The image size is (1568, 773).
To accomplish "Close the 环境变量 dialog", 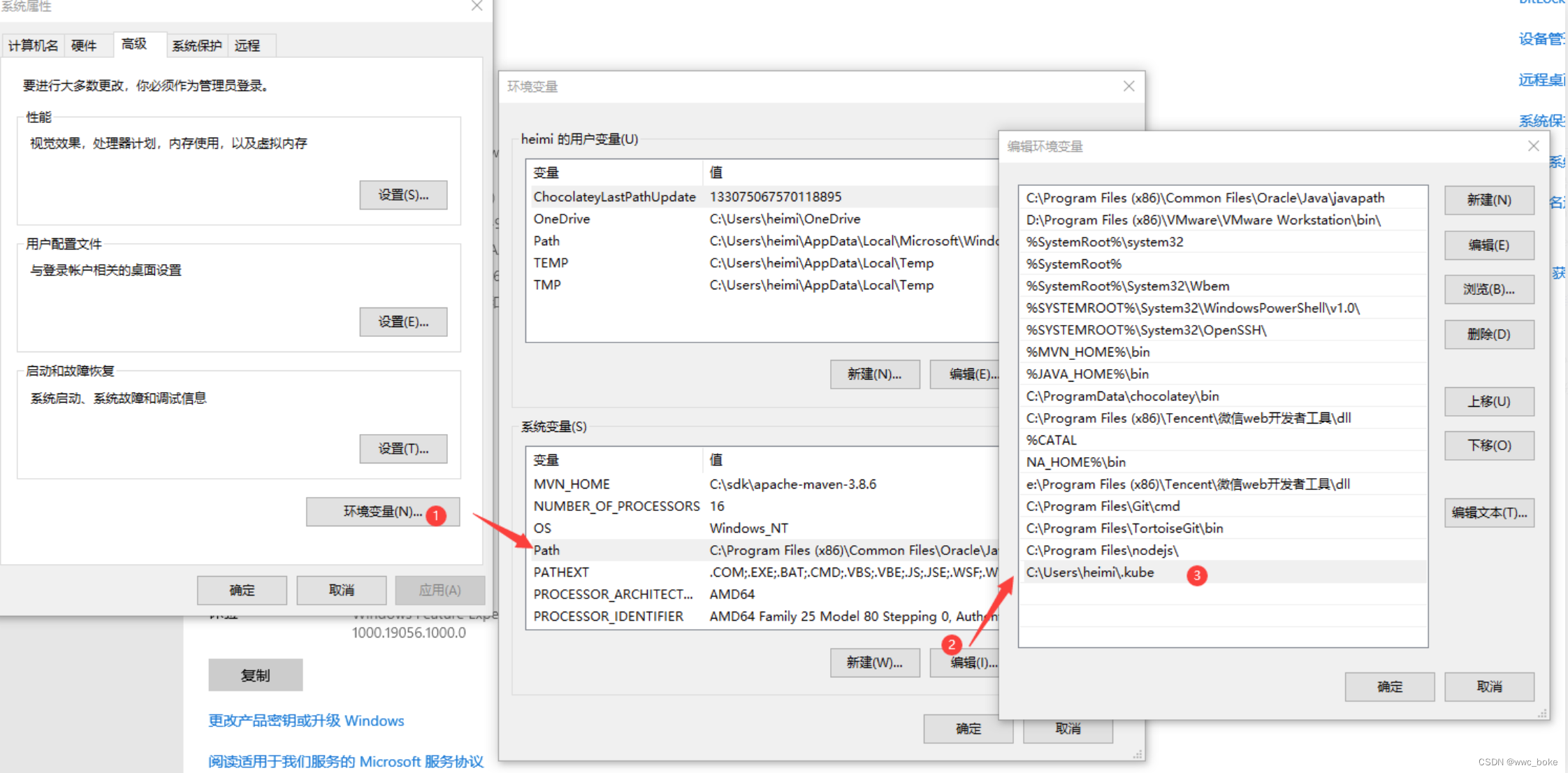I will (1128, 86).
